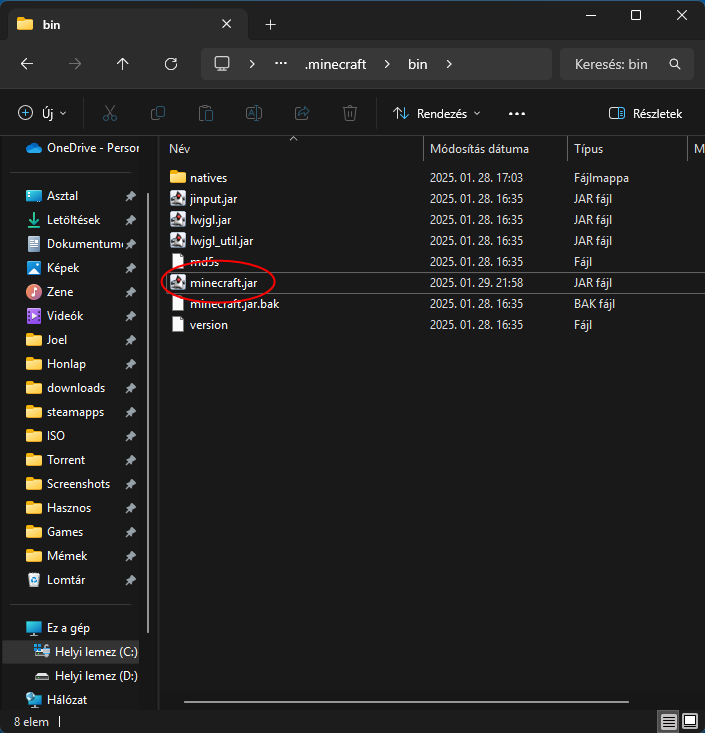The height and width of the screenshot is (733, 705).
Task: Go back to previous folder
Action: click(x=27, y=64)
